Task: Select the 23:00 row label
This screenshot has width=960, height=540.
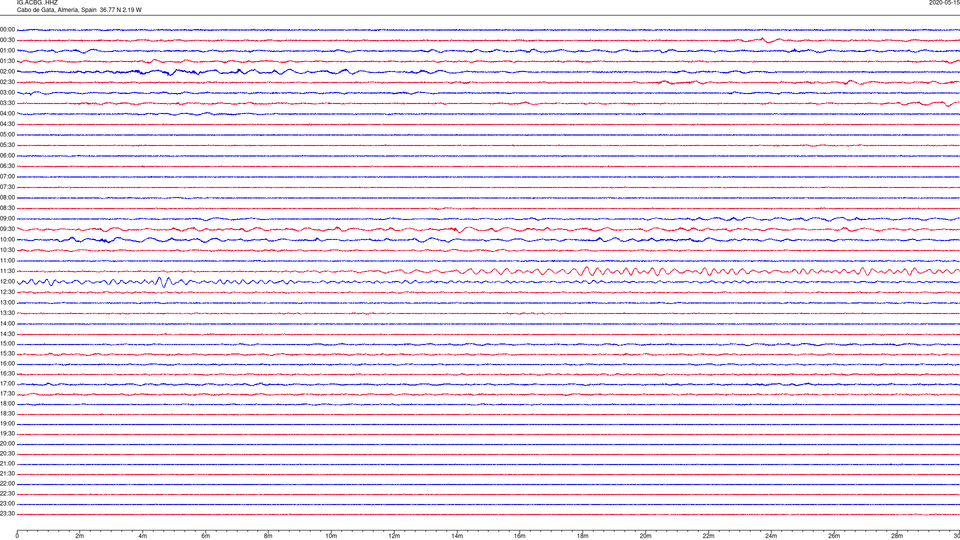Action: [x=7, y=504]
